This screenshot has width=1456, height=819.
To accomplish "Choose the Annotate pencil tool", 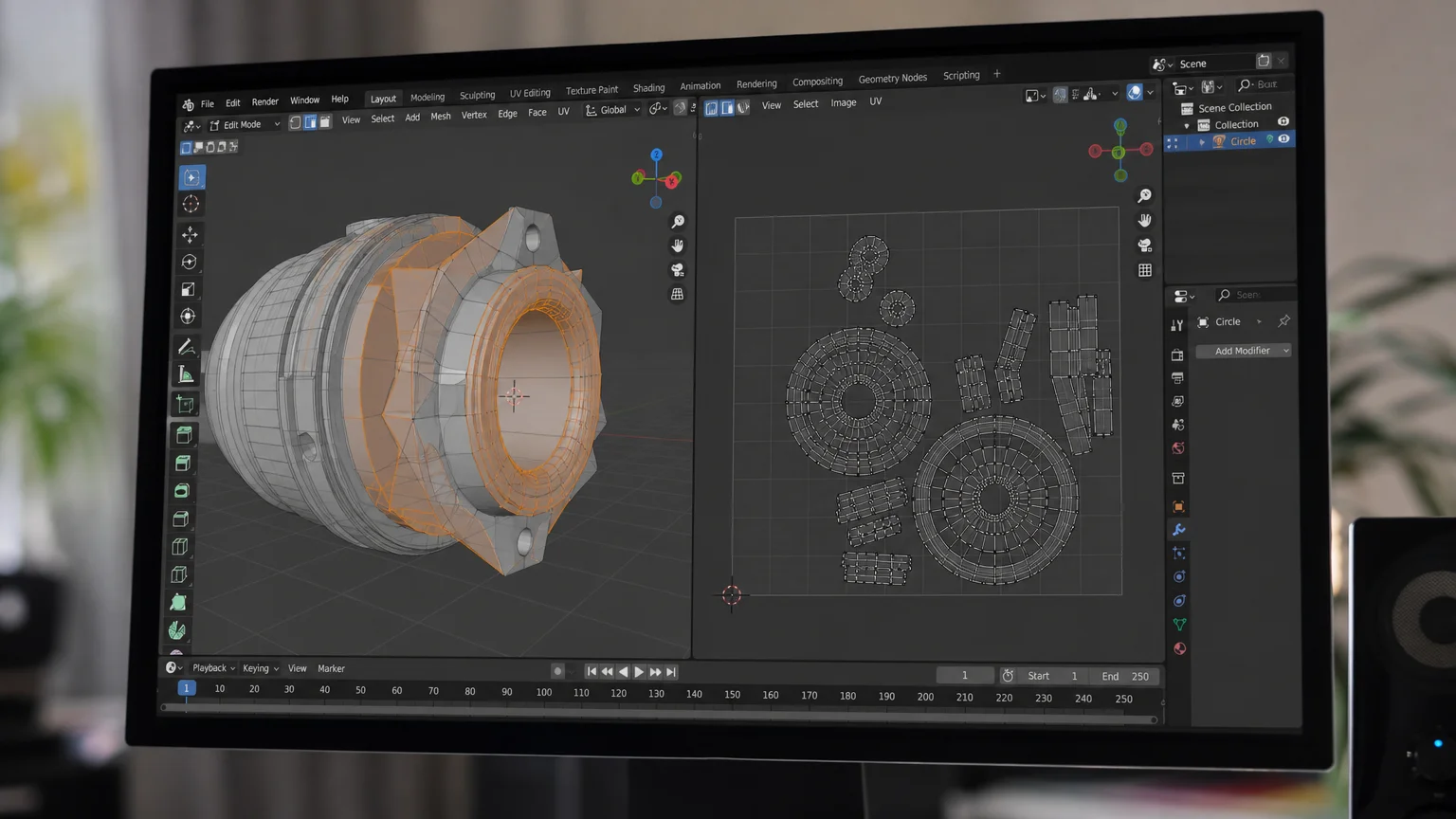I will (186, 347).
